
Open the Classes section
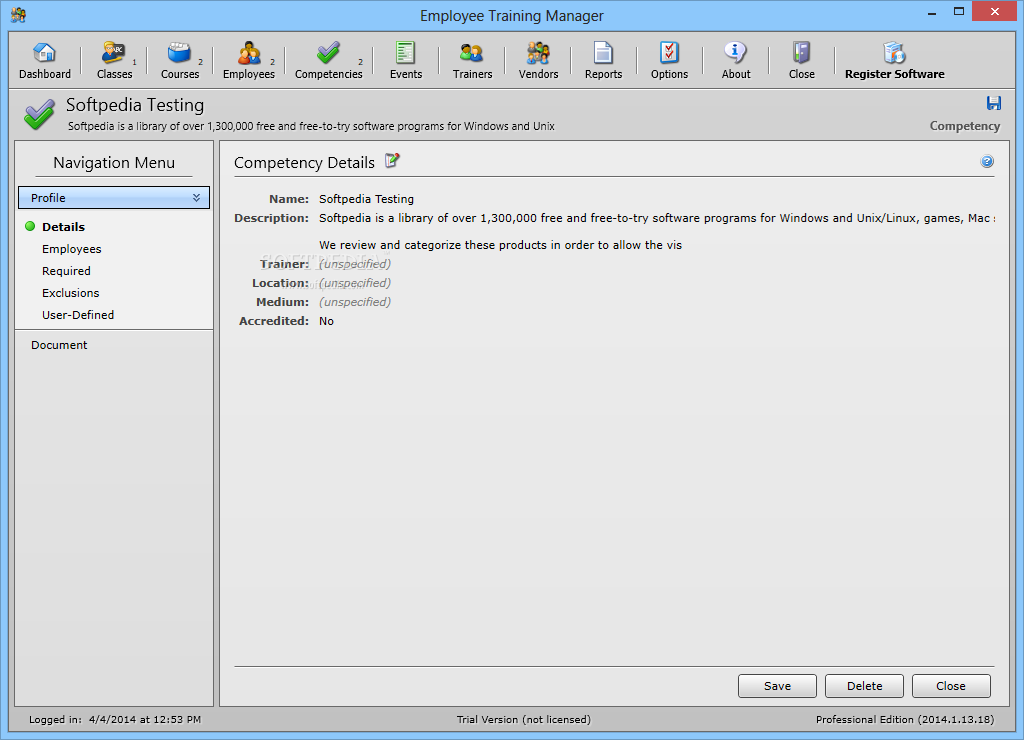coord(114,61)
